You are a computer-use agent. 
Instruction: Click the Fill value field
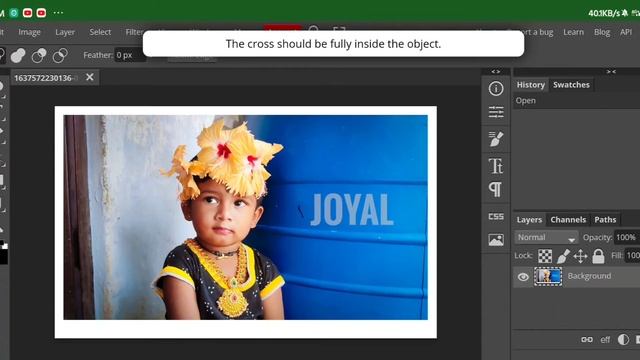coord(632,256)
